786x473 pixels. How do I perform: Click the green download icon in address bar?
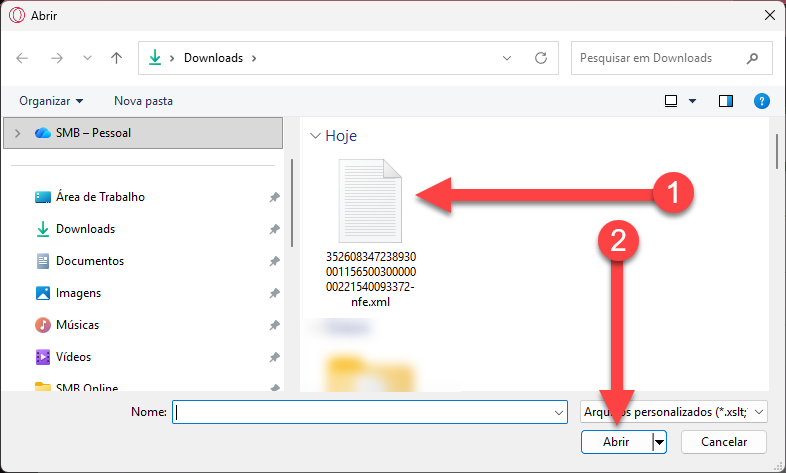tap(155, 58)
